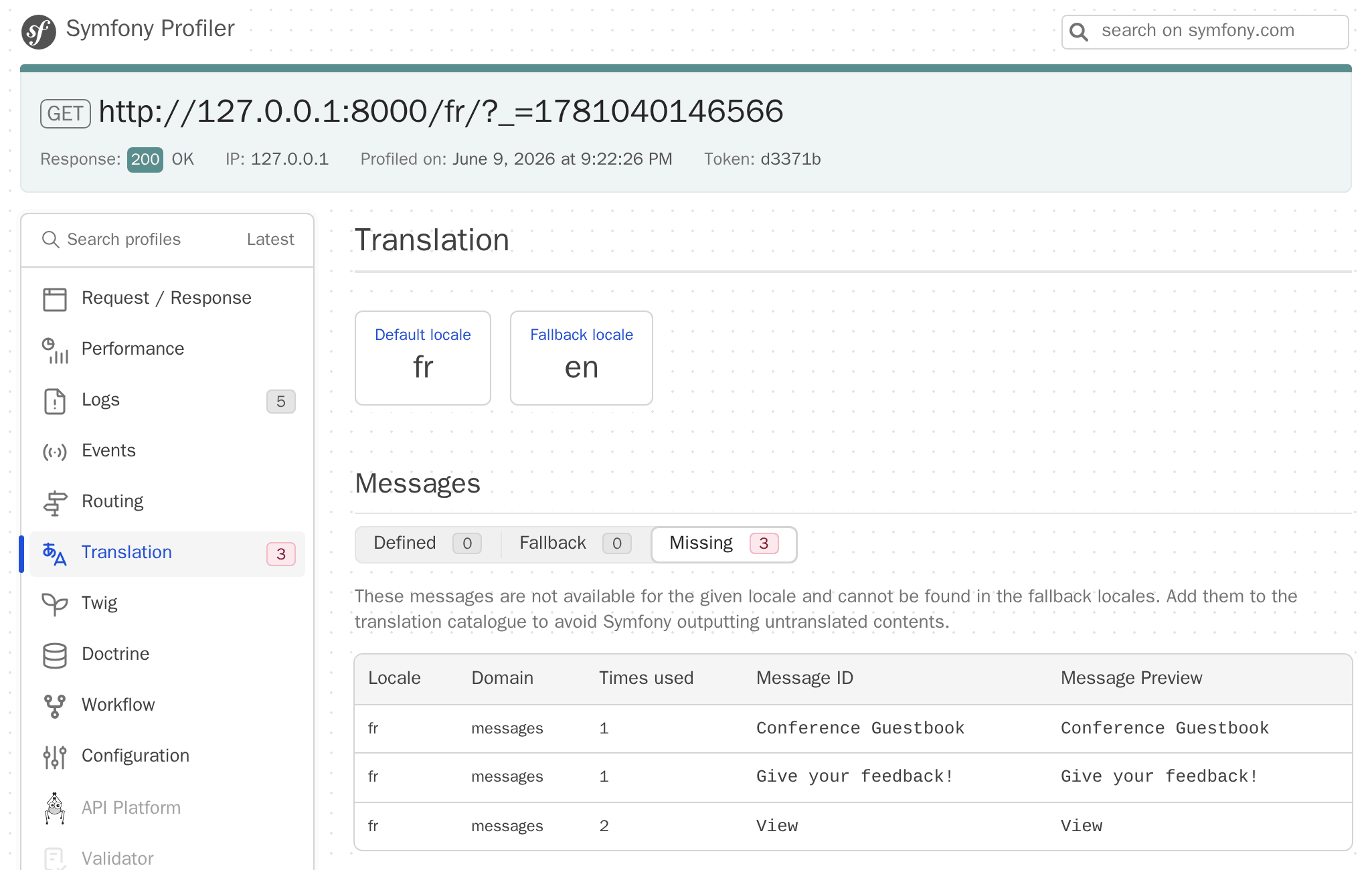Switch to the Fallback messages tab
Screen dimensions: 1372x870
576,543
